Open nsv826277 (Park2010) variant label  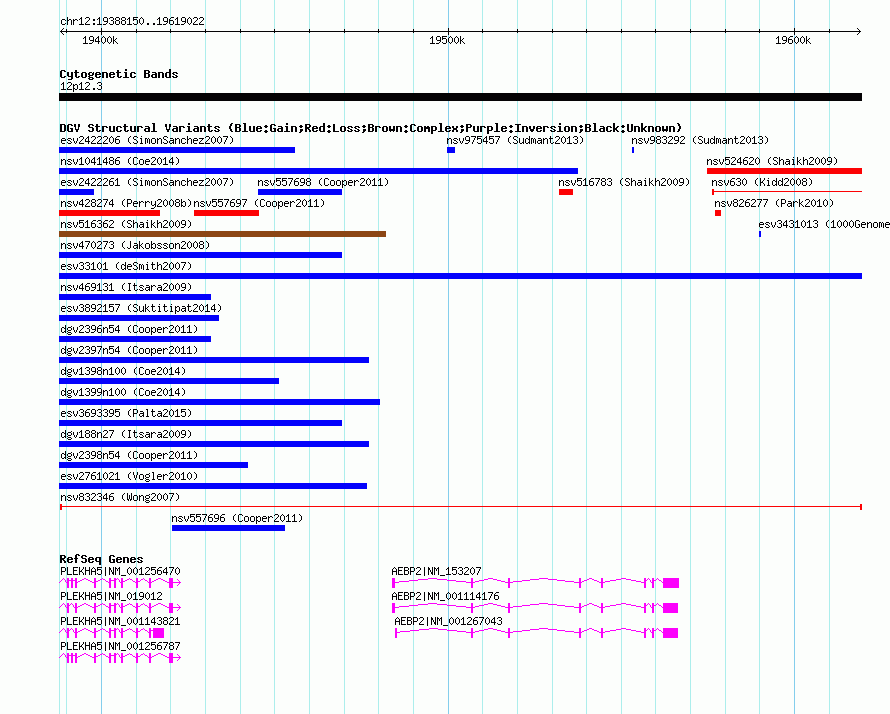774,203
